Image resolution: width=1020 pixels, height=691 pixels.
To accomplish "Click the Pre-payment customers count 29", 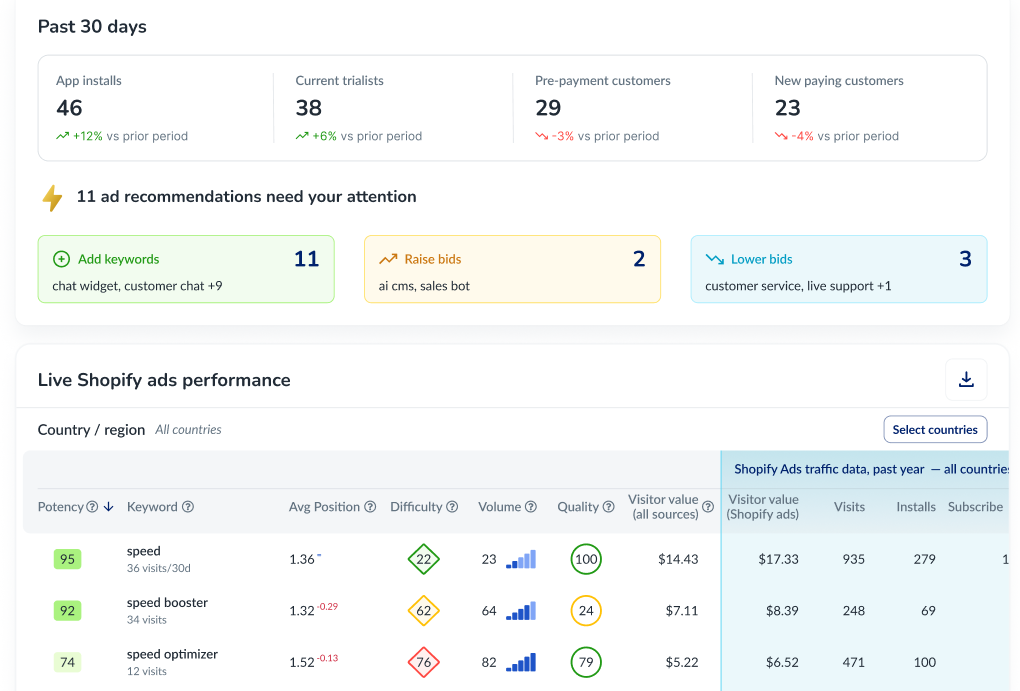I will pos(548,107).
